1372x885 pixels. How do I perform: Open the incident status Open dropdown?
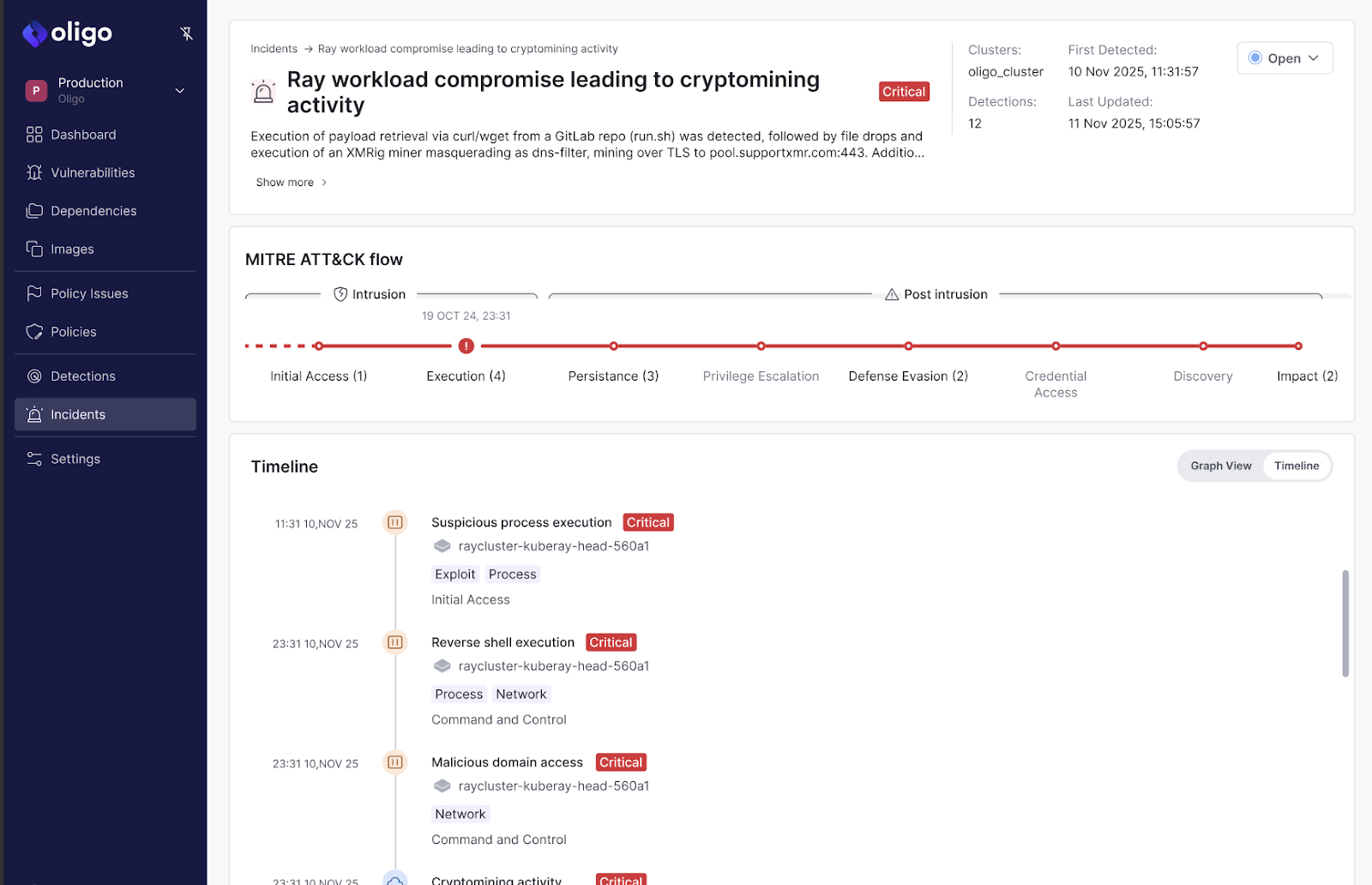point(1285,58)
